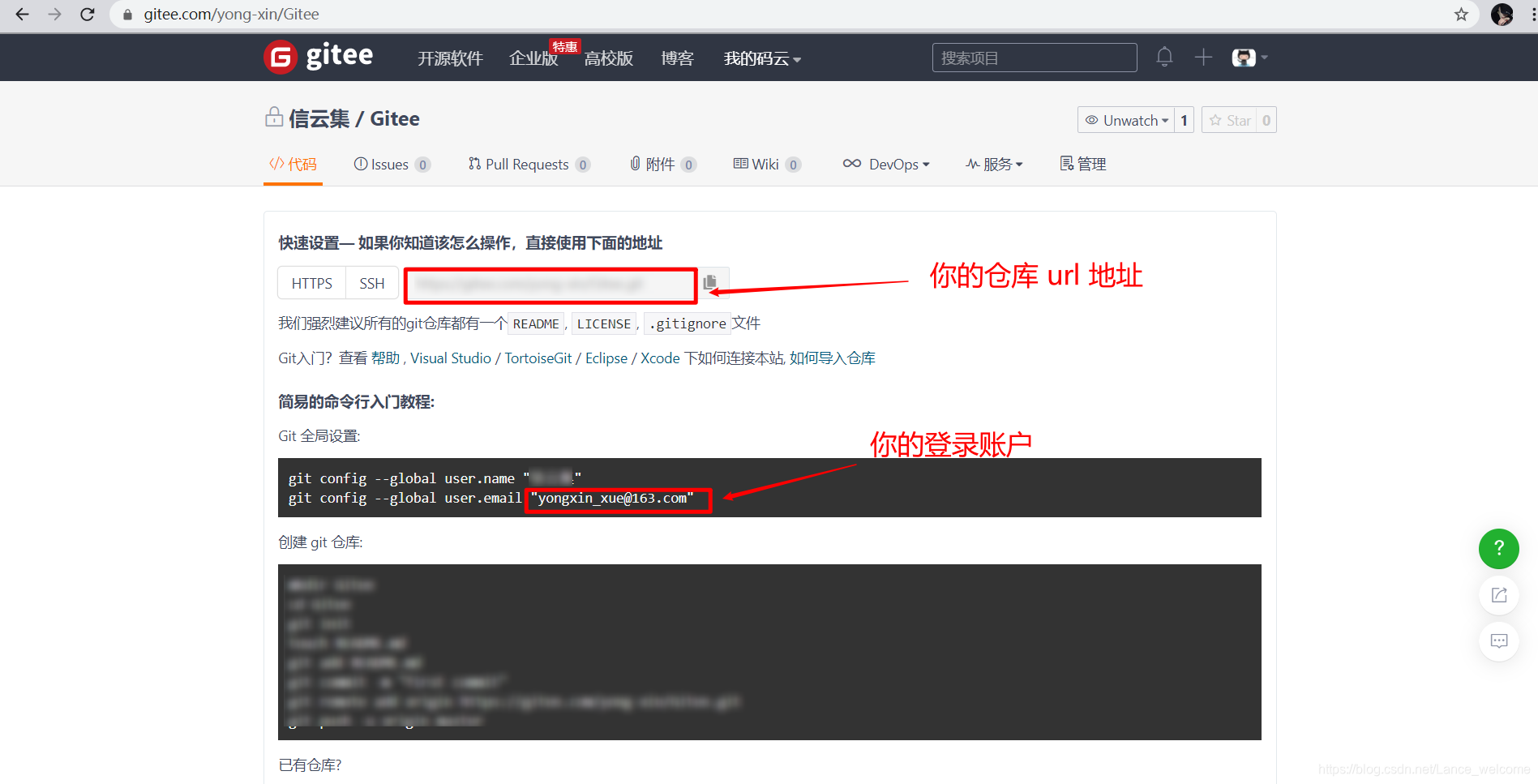The image size is (1538, 784).
Task: Click the Gitee repository name link
Action: [395, 118]
